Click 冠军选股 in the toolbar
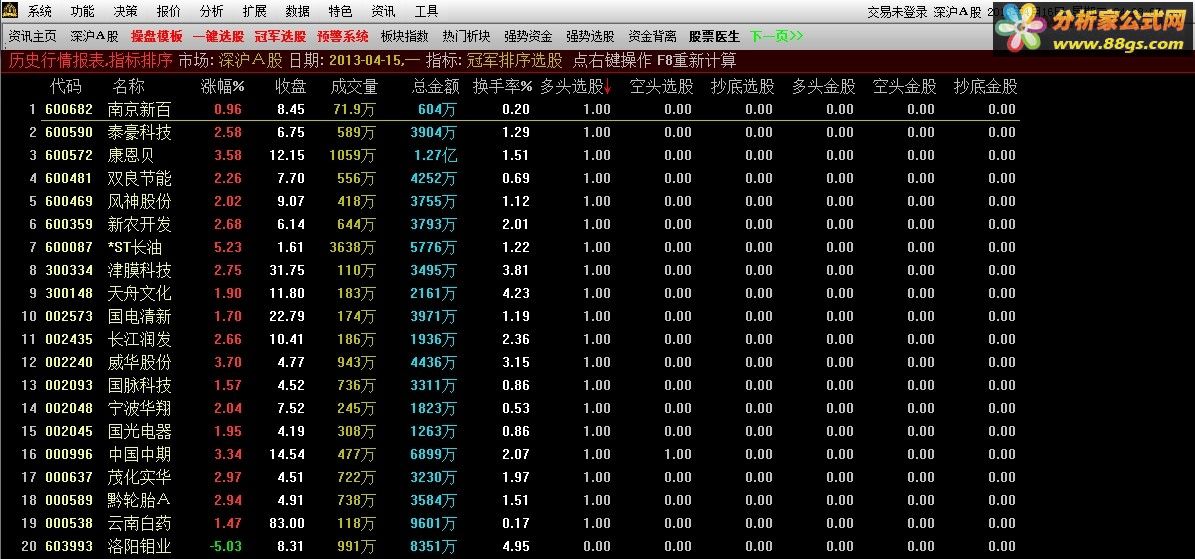This screenshot has height=559, width=1195. click(x=280, y=36)
